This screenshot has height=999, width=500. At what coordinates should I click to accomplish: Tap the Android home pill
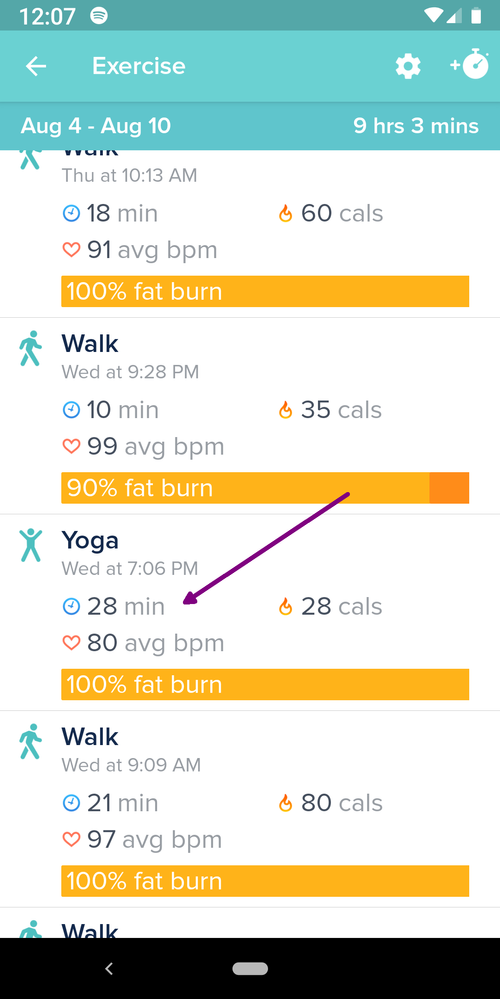tap(250, 968)
